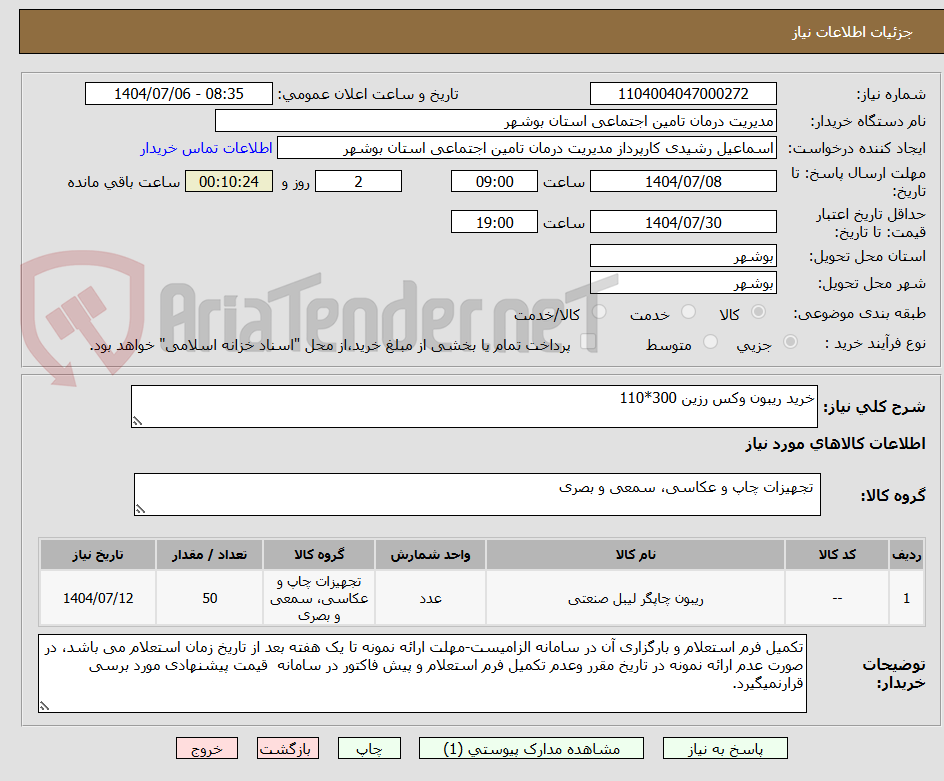
Task: Click the بازگشت back button
Action: (288, 748)
